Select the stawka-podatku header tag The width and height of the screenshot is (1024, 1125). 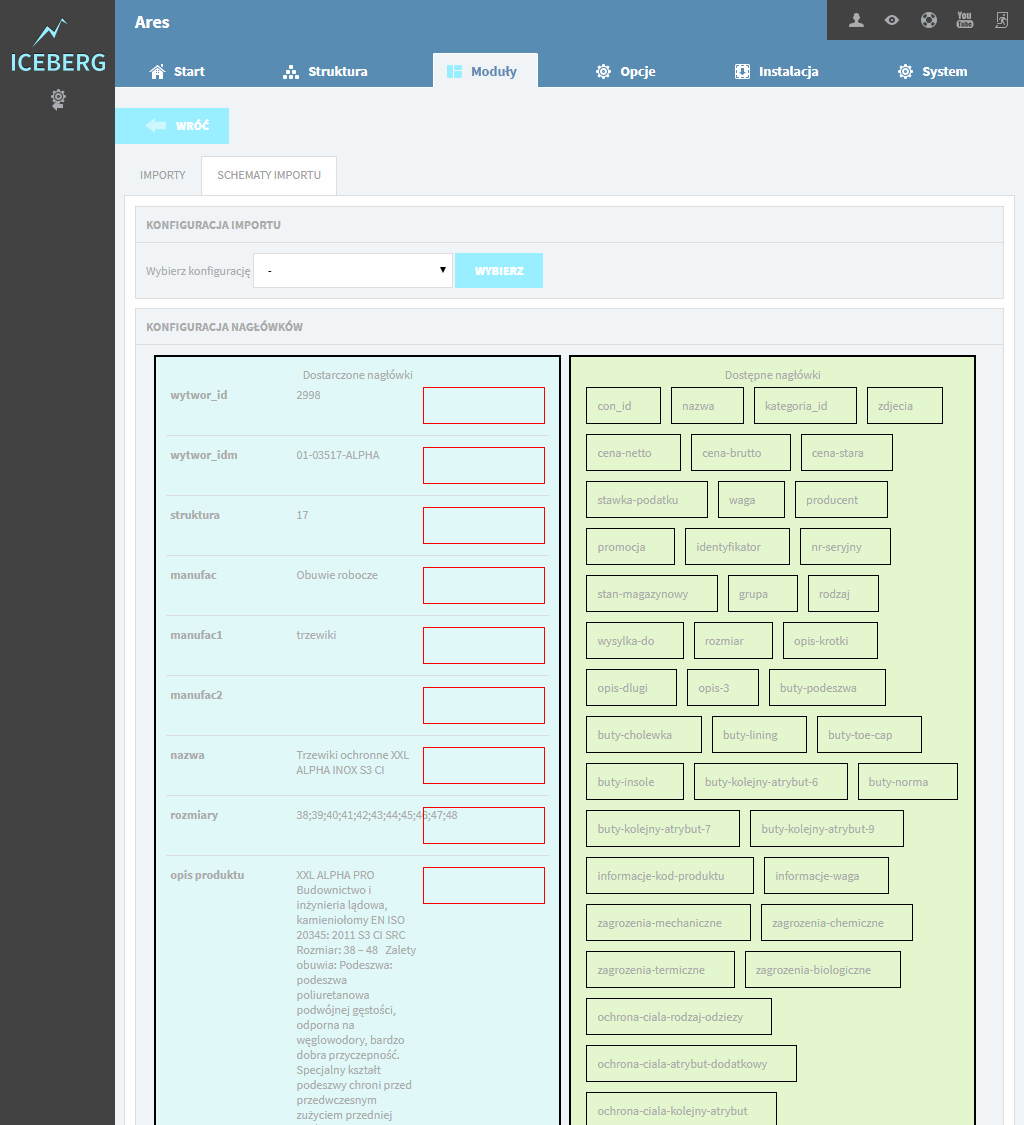tap(647, 499)
